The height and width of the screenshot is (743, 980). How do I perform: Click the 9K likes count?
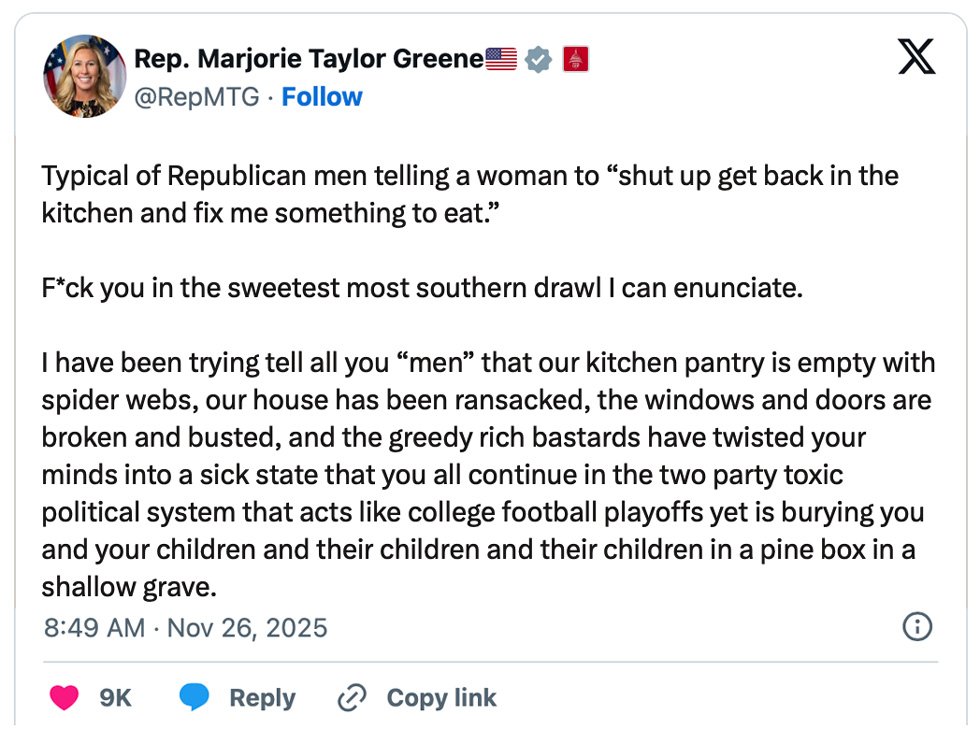click(x=116, y=697)
